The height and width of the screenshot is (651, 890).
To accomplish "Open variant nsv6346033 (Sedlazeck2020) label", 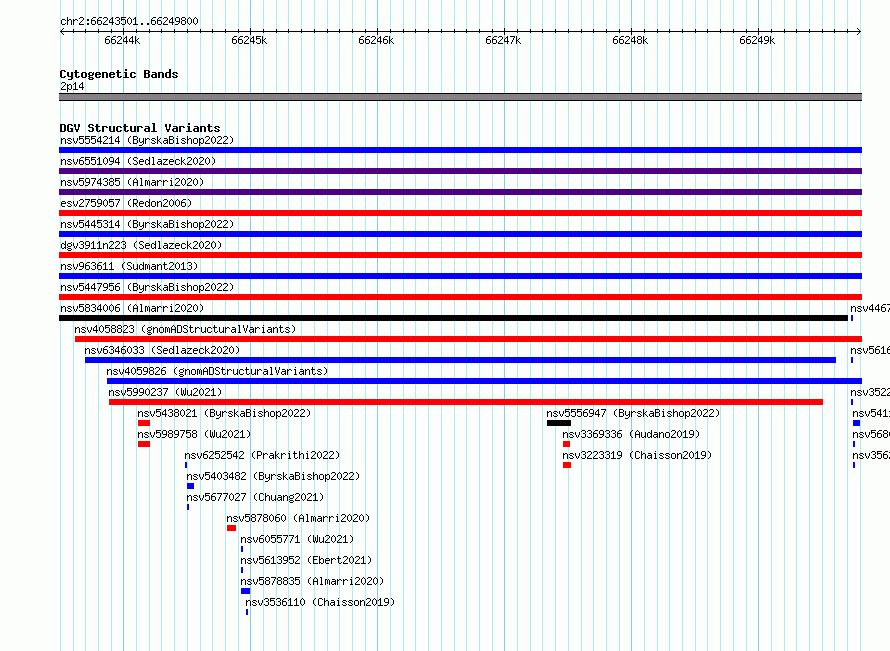I will [x=162, y=350].
